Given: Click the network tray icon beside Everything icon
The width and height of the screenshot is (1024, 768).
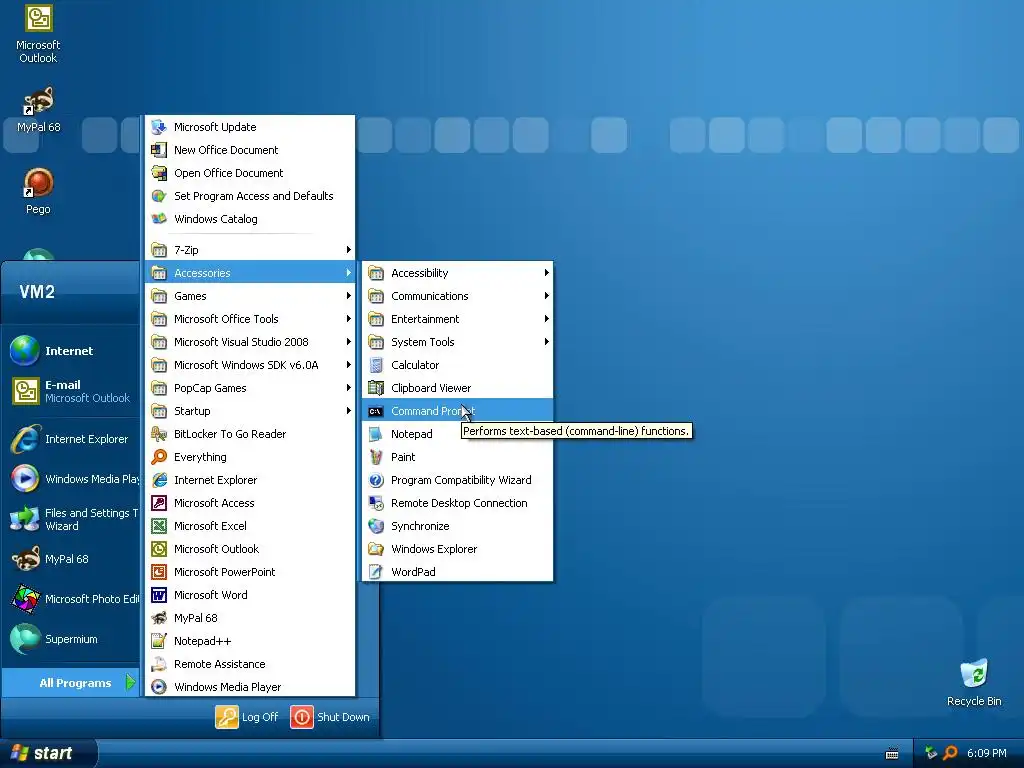Looking at the screenshot, I should click(931, 753).
